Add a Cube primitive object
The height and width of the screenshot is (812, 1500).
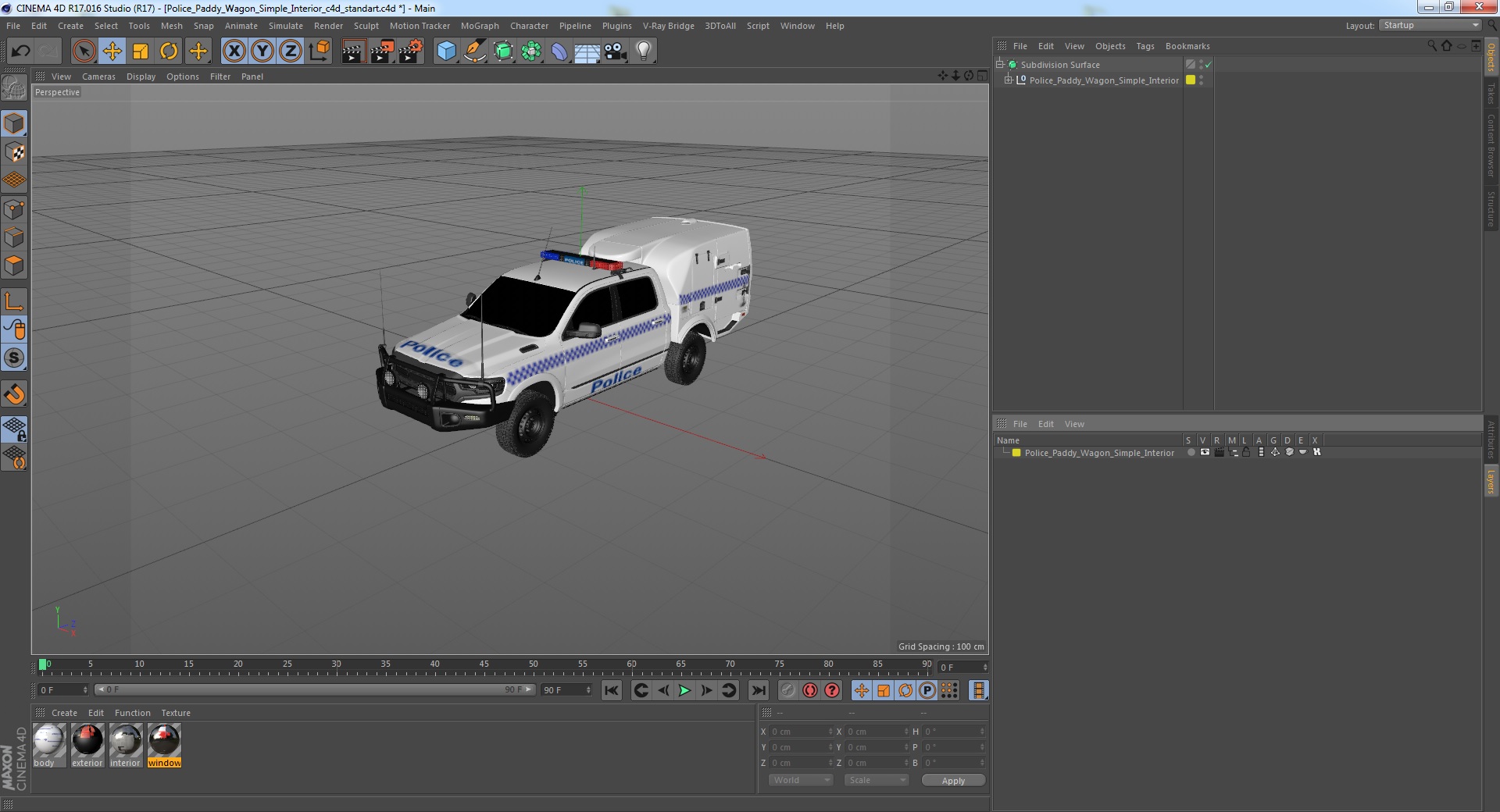coord(446,52)
